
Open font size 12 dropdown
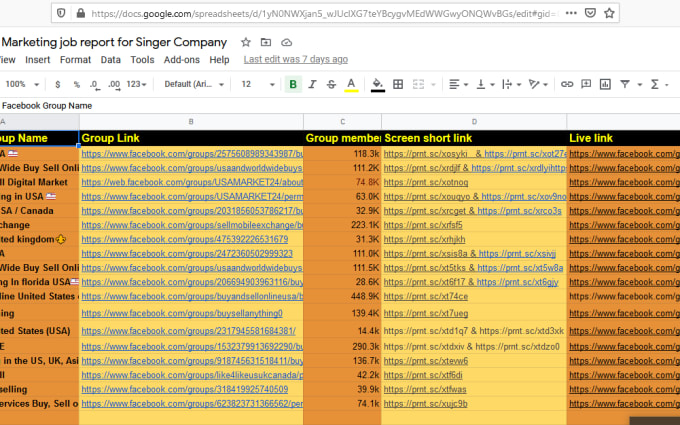258,84
